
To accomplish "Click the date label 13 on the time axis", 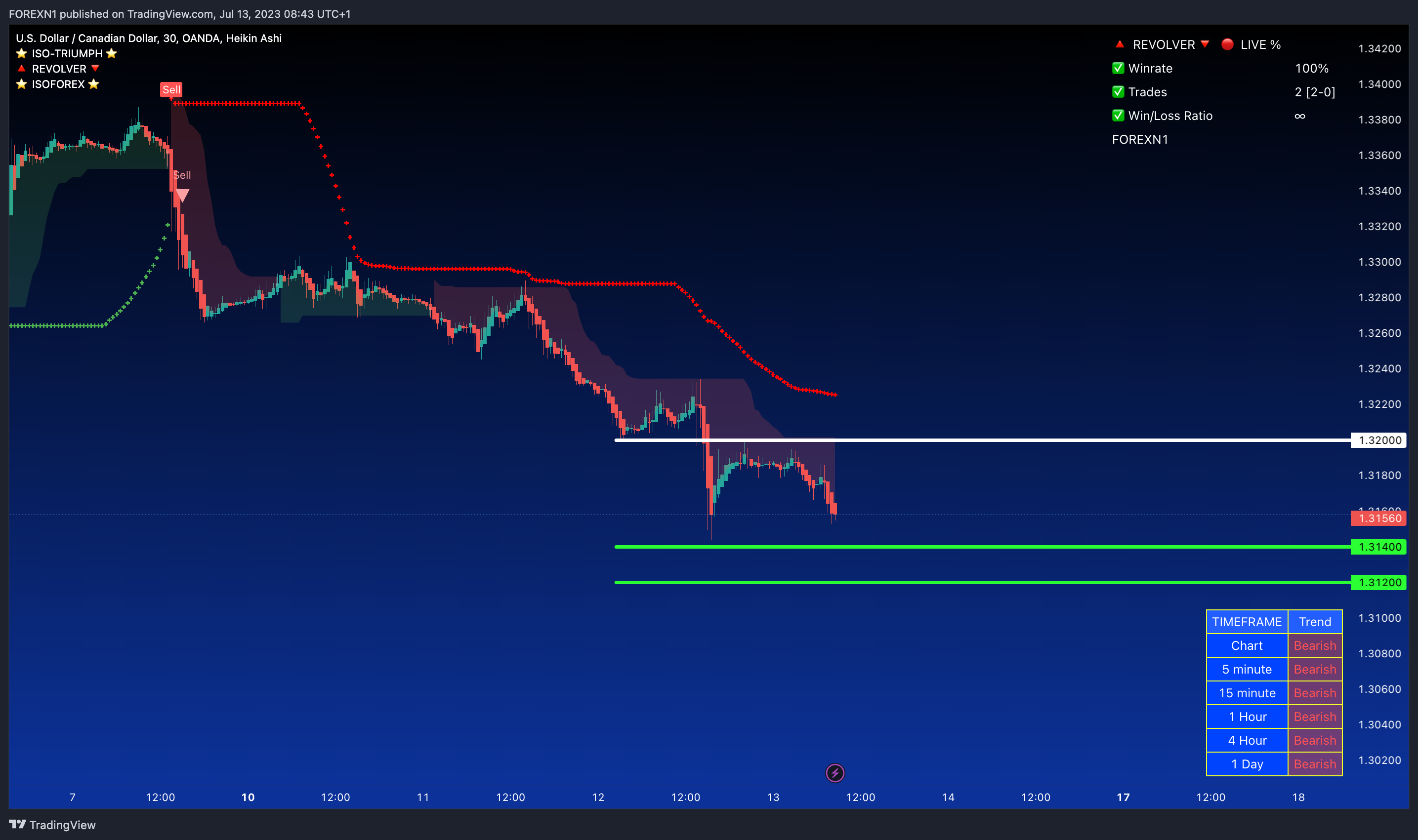I will pyautogui.click(x=773, y=797).
